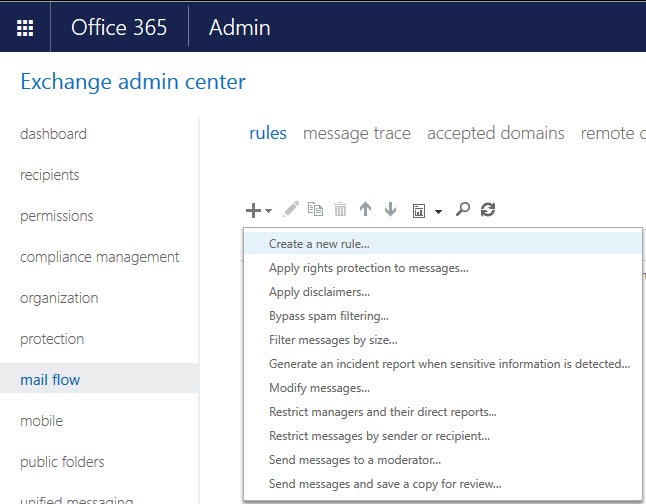This screenshot has height=504, width=646.
Task: Open protection in the sidebar
Action: [x=52, y=339]
